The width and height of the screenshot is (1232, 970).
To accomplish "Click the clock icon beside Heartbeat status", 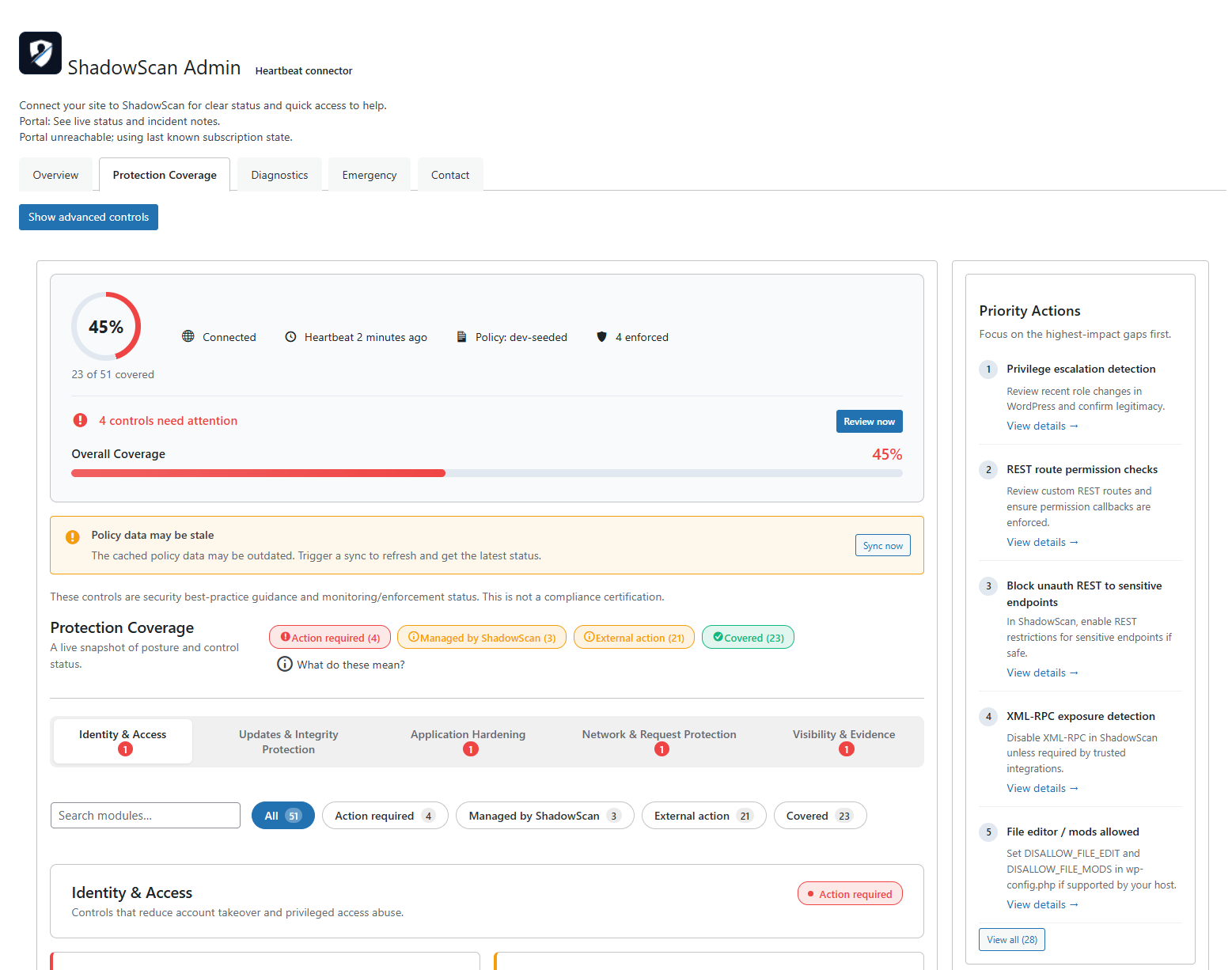I will (290, 336).
